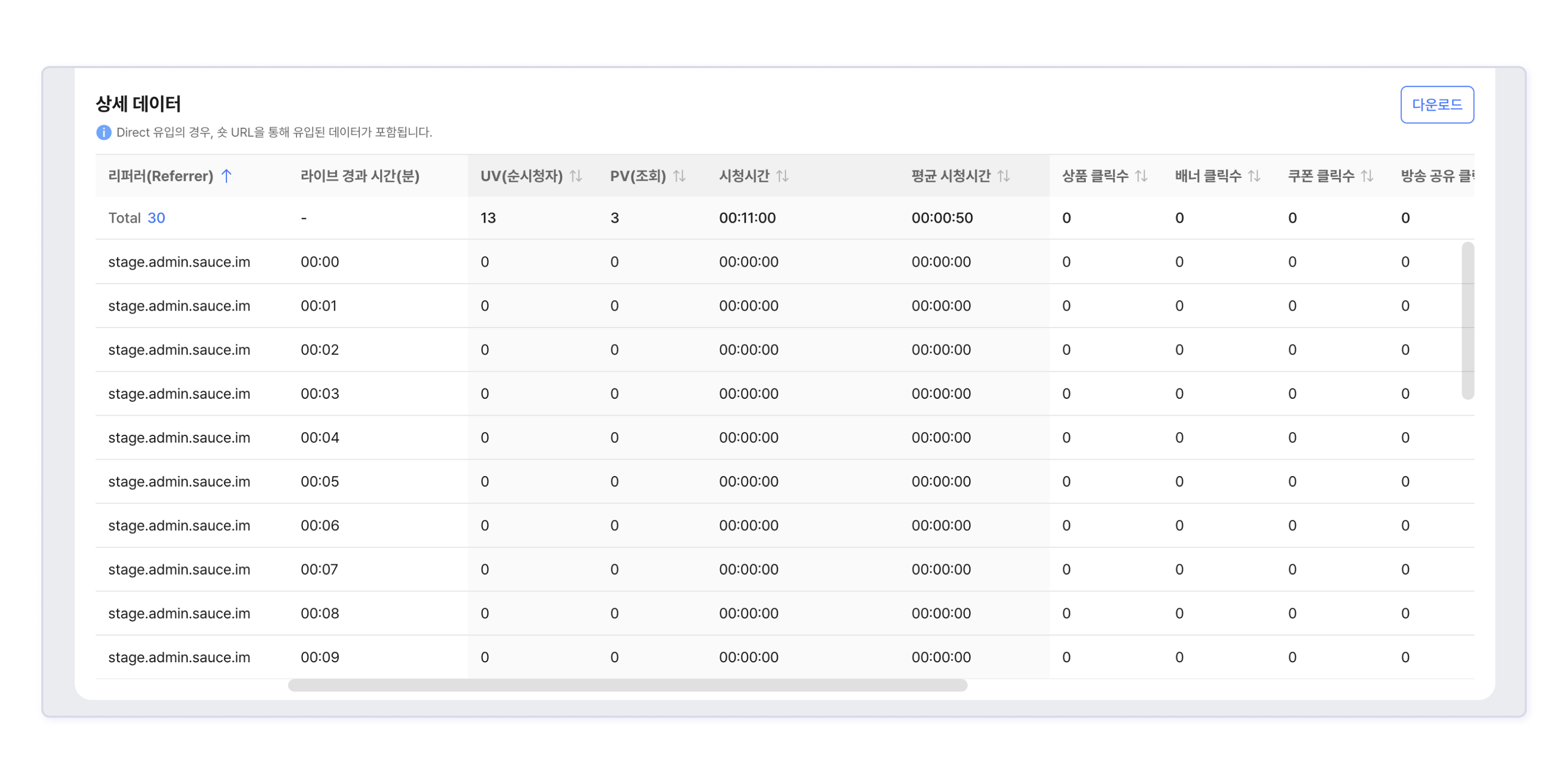
Task: Select the row with elapsed time 00:05
Action: tap(320, 481)
